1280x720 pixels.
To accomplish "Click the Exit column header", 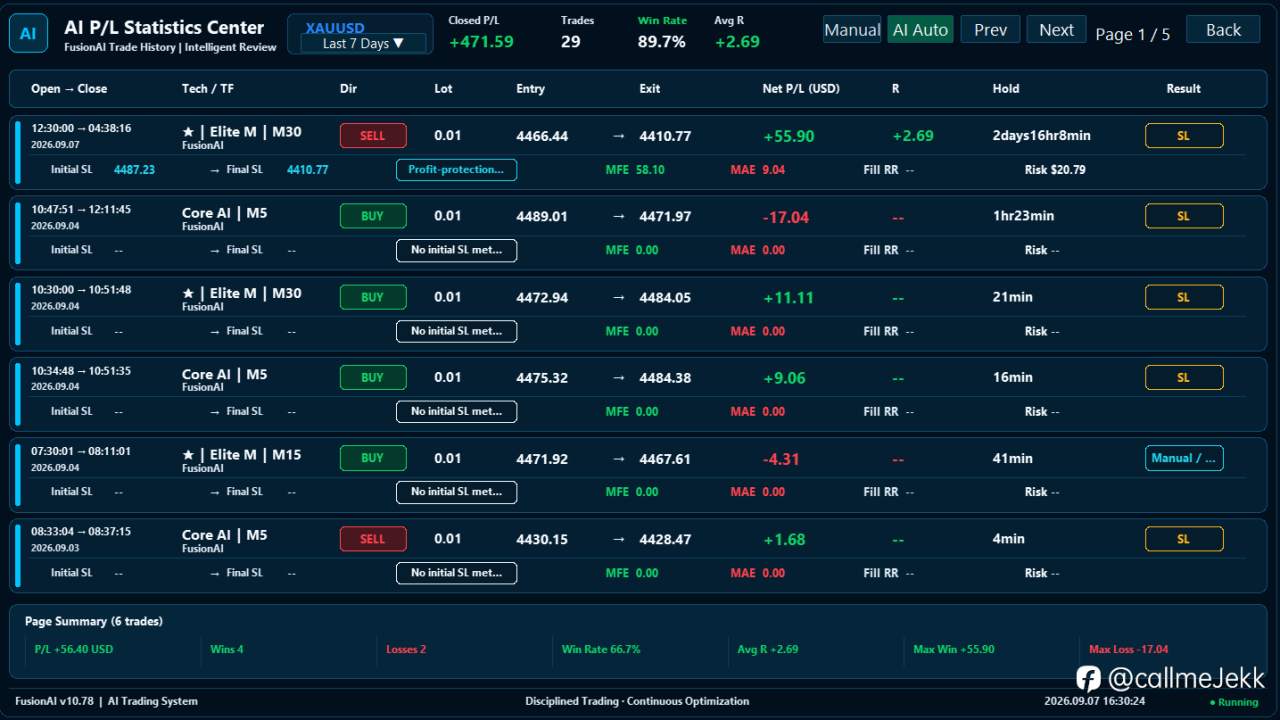I will pos(650,88).
